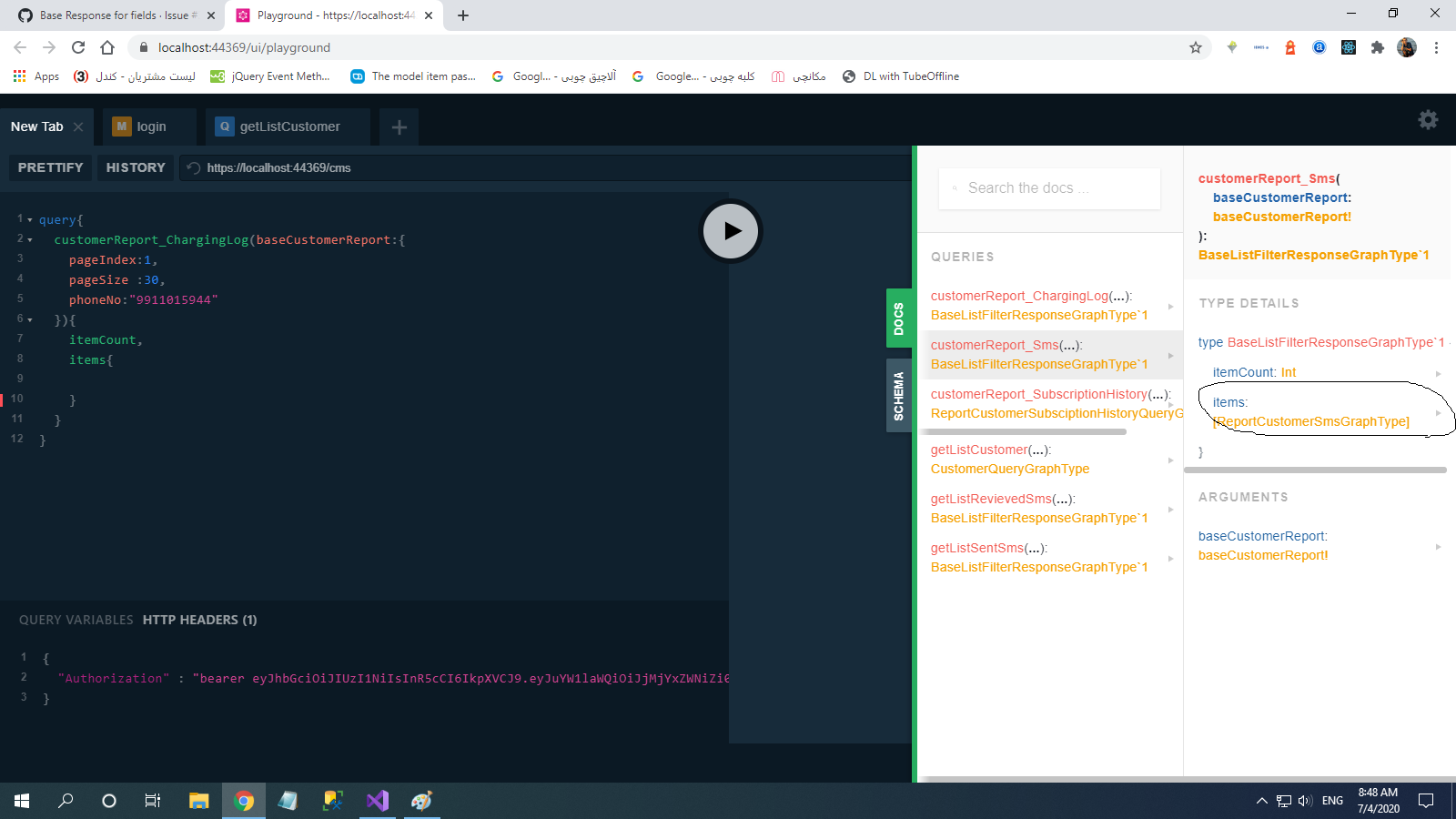
Task: Bookmark the page with the star icon
Action: point(1196,47)
